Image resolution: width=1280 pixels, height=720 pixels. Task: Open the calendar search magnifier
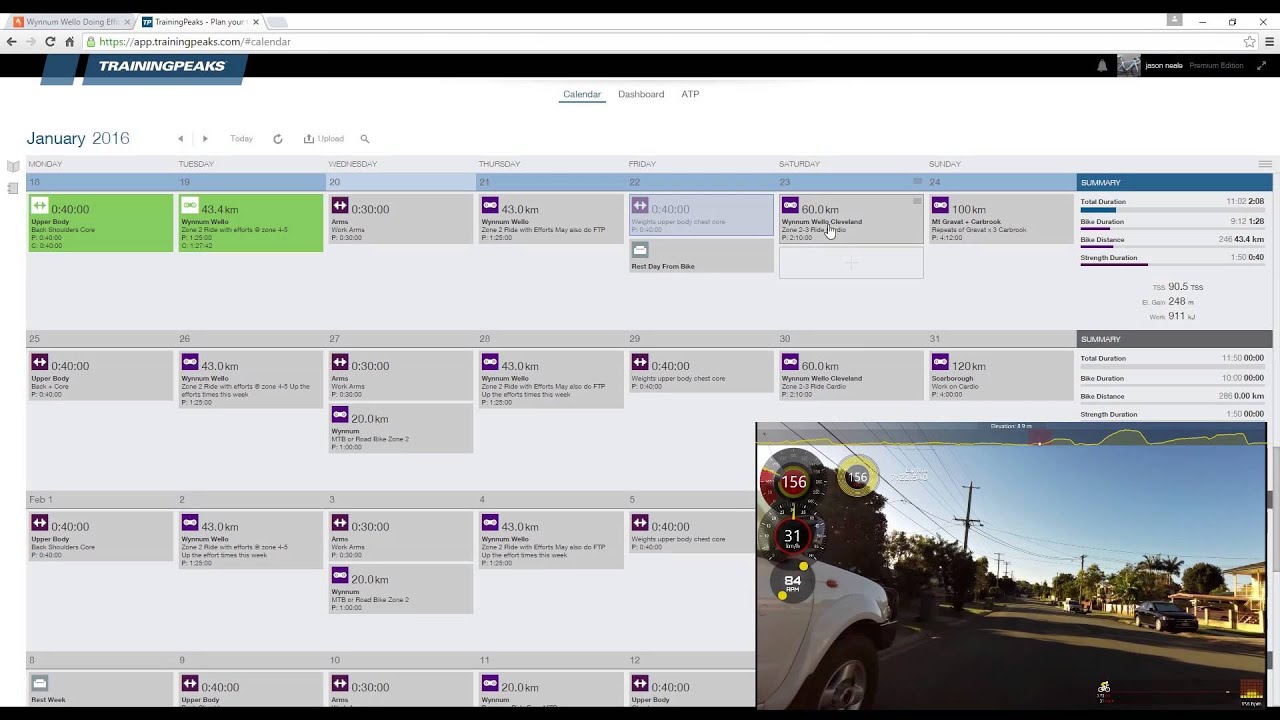coord(365,139)
